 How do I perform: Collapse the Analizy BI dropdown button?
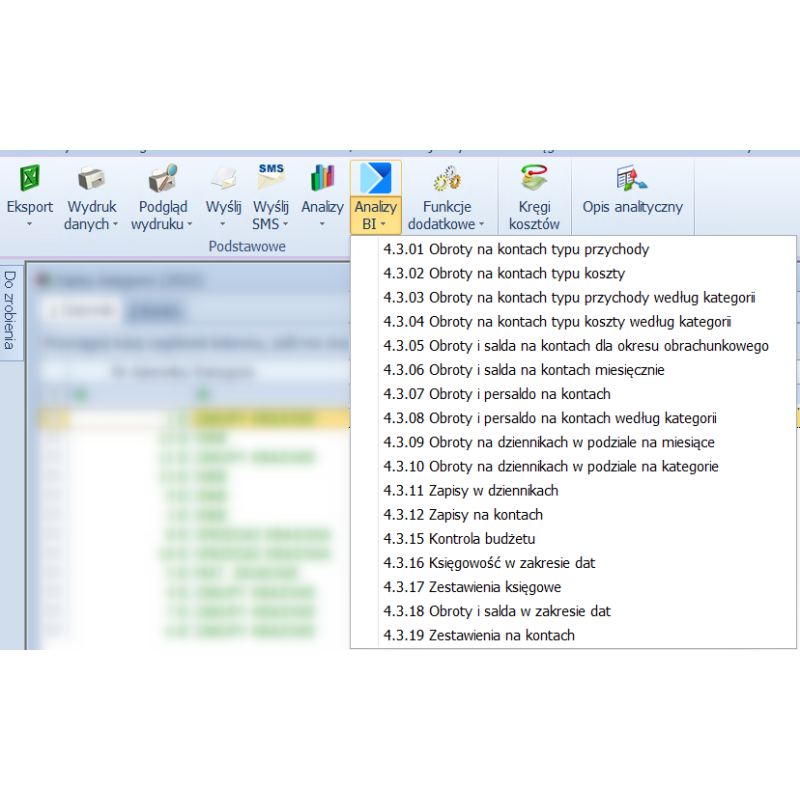[375, 198]
